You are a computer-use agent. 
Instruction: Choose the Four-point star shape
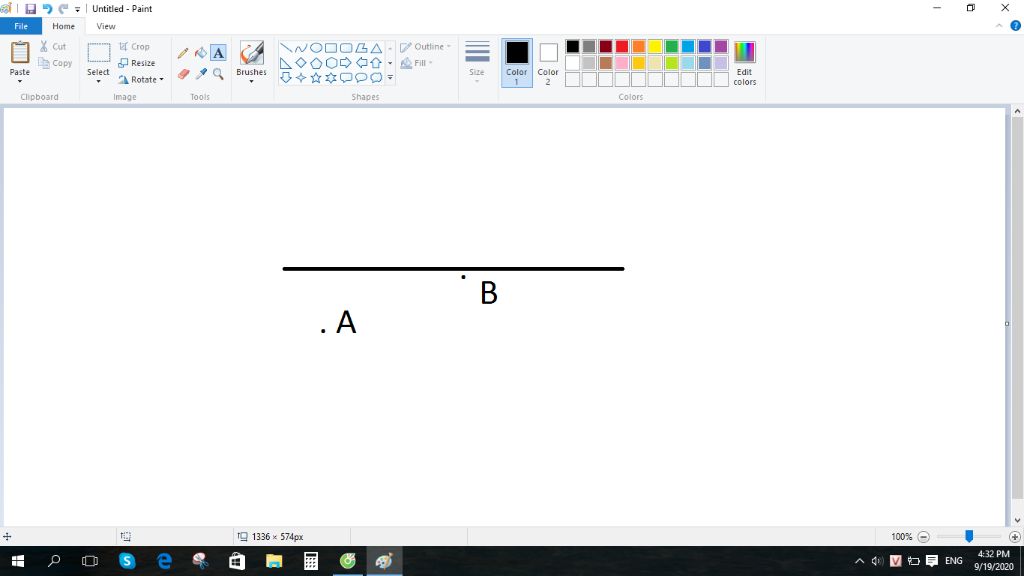click(x=300, y=78)
